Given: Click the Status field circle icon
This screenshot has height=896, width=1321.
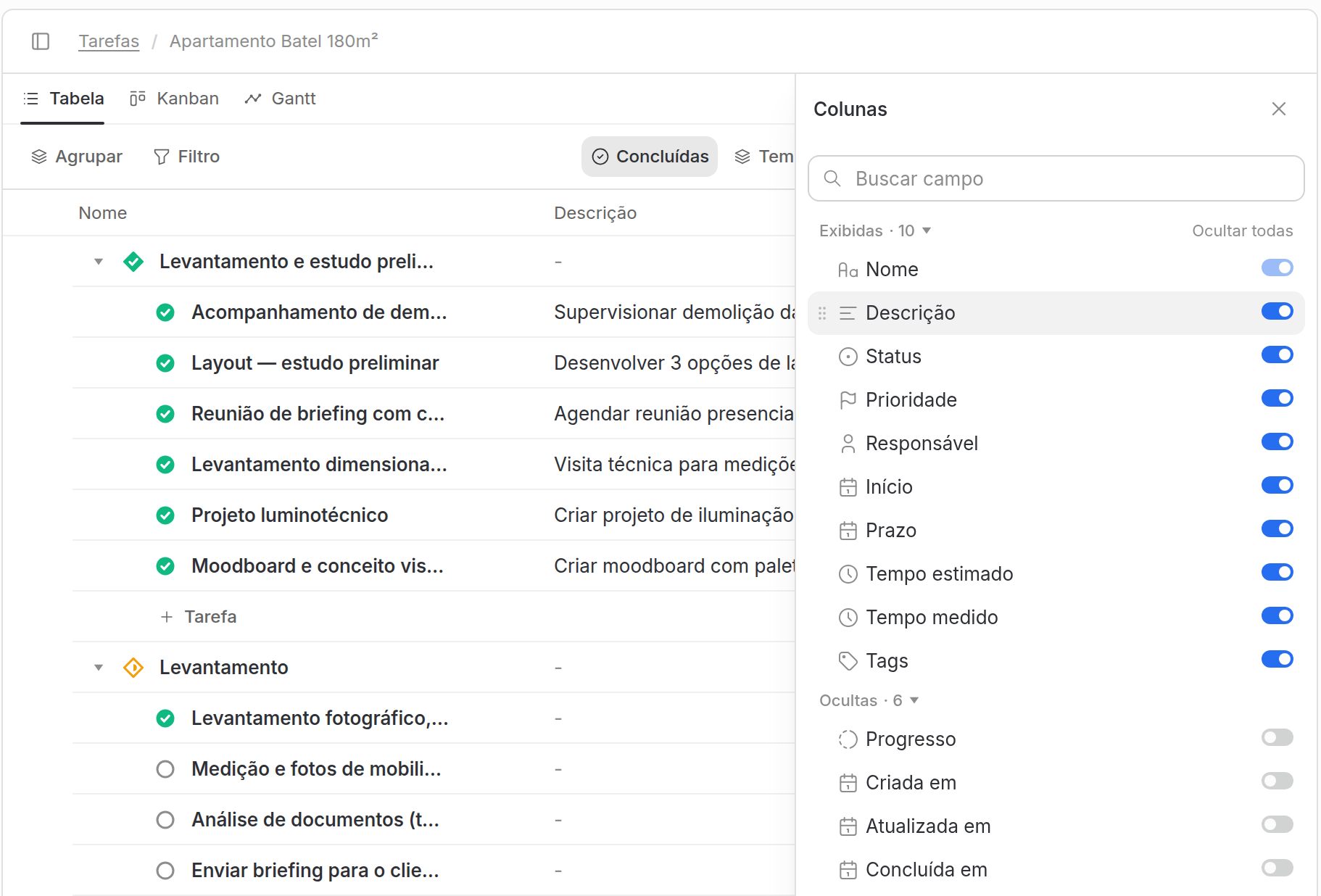Looking at the screenshot, I should 848,357.
